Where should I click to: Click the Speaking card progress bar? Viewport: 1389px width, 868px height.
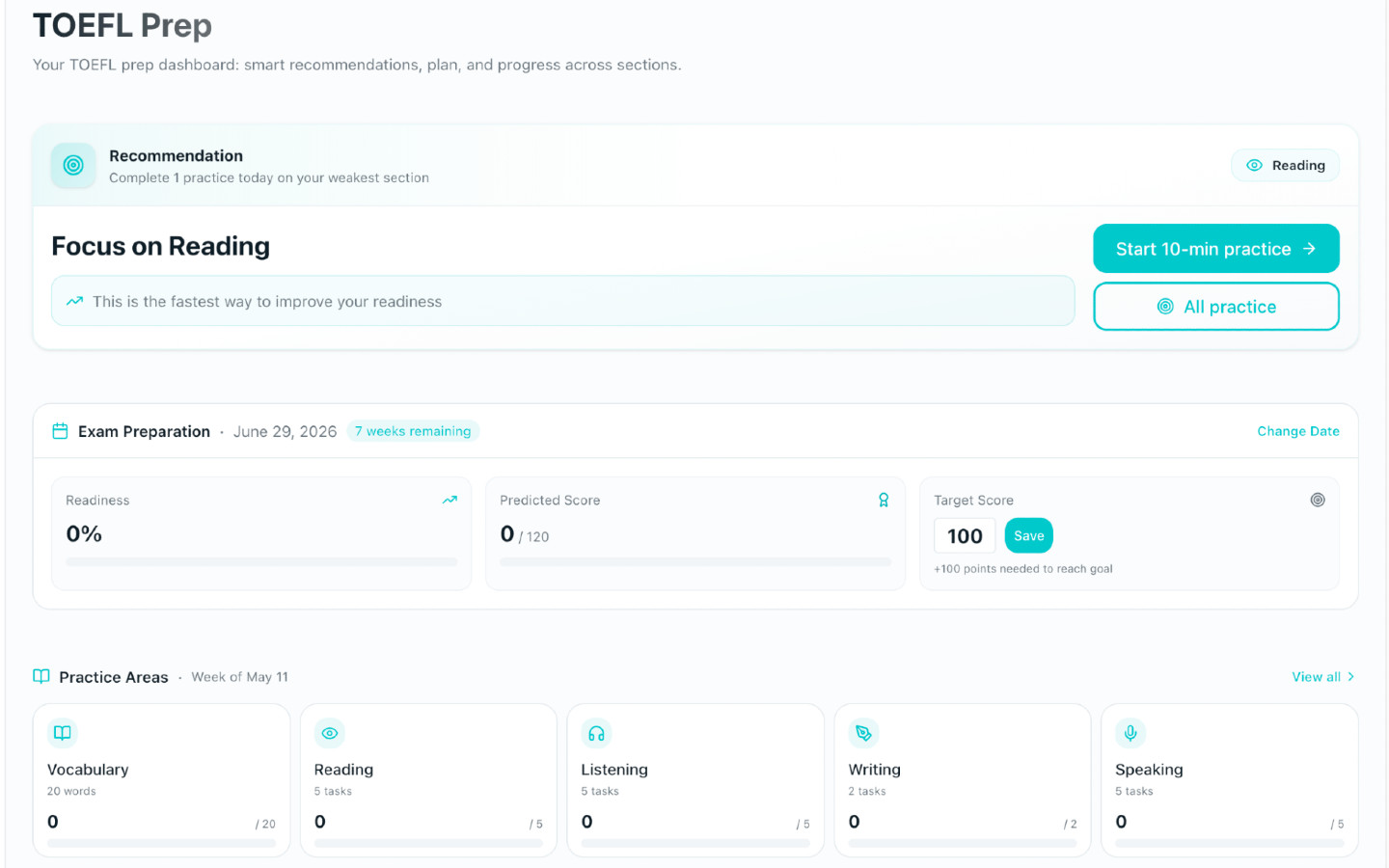(1230, 843)
